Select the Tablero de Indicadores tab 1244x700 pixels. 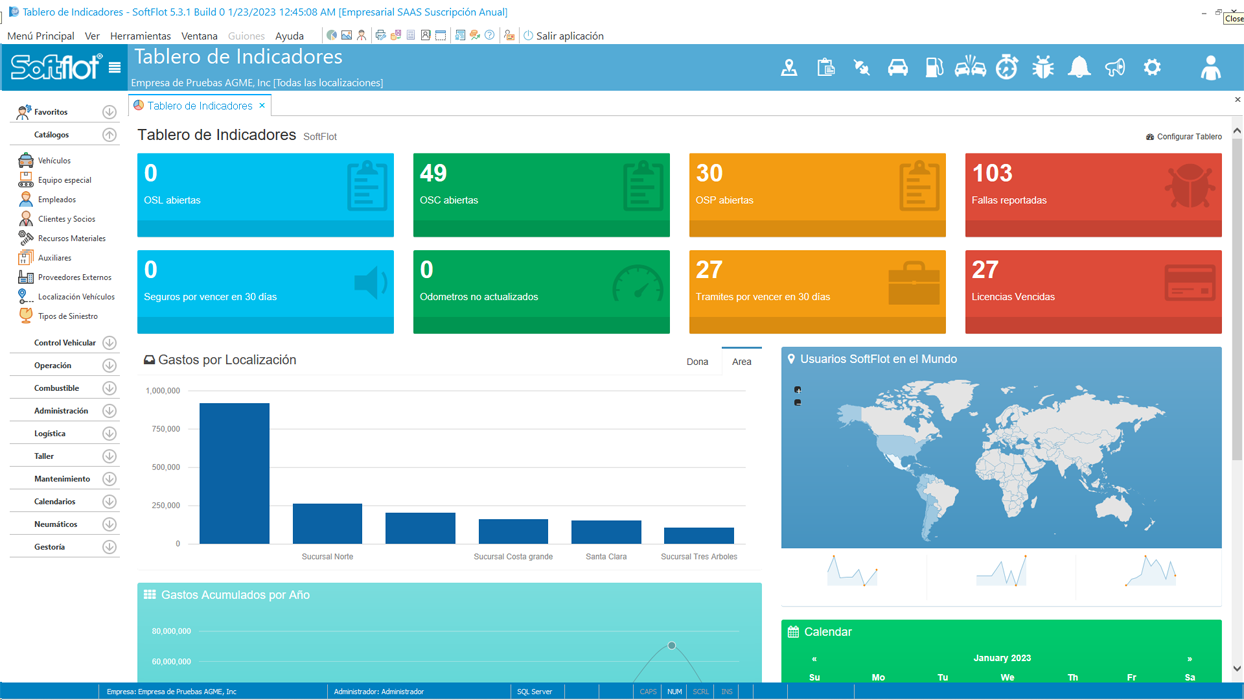199,106
